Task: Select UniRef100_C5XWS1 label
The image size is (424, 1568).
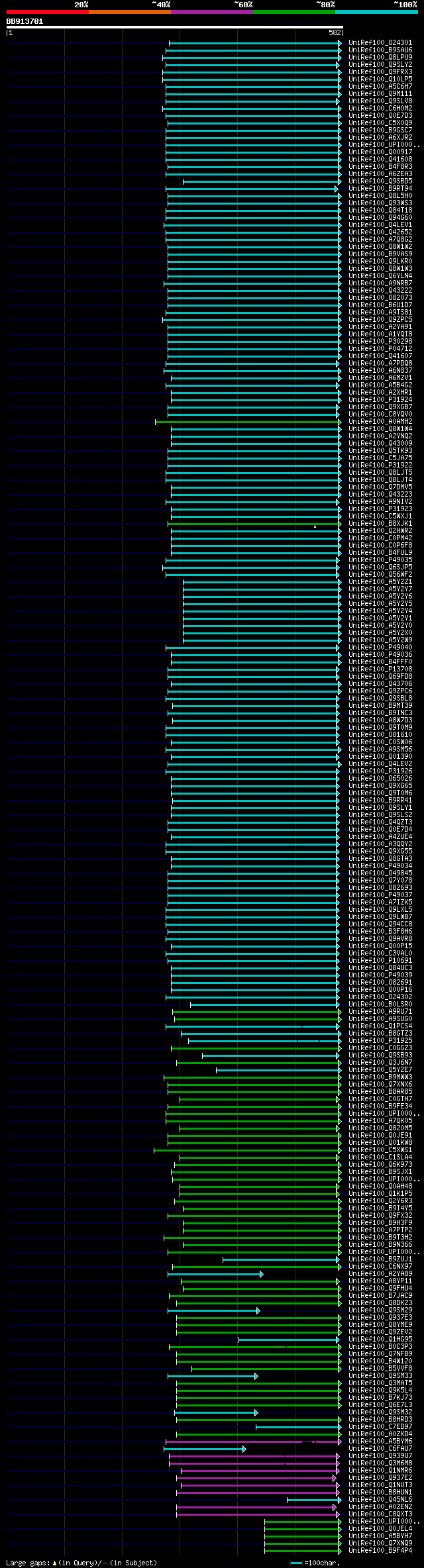Action: coord(380,1150)
